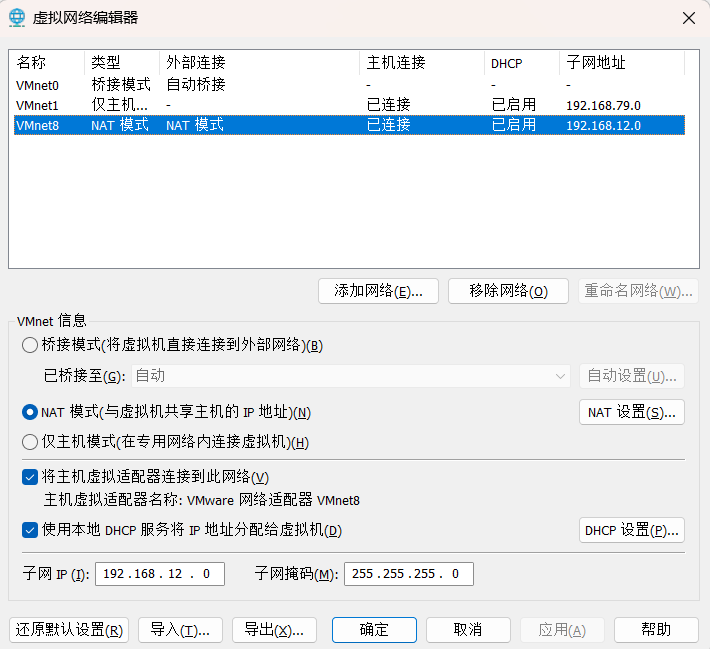This screenshot has height=649, width=710.
Task: Open the 已桥接至 dropdown list
Action: 350,376
